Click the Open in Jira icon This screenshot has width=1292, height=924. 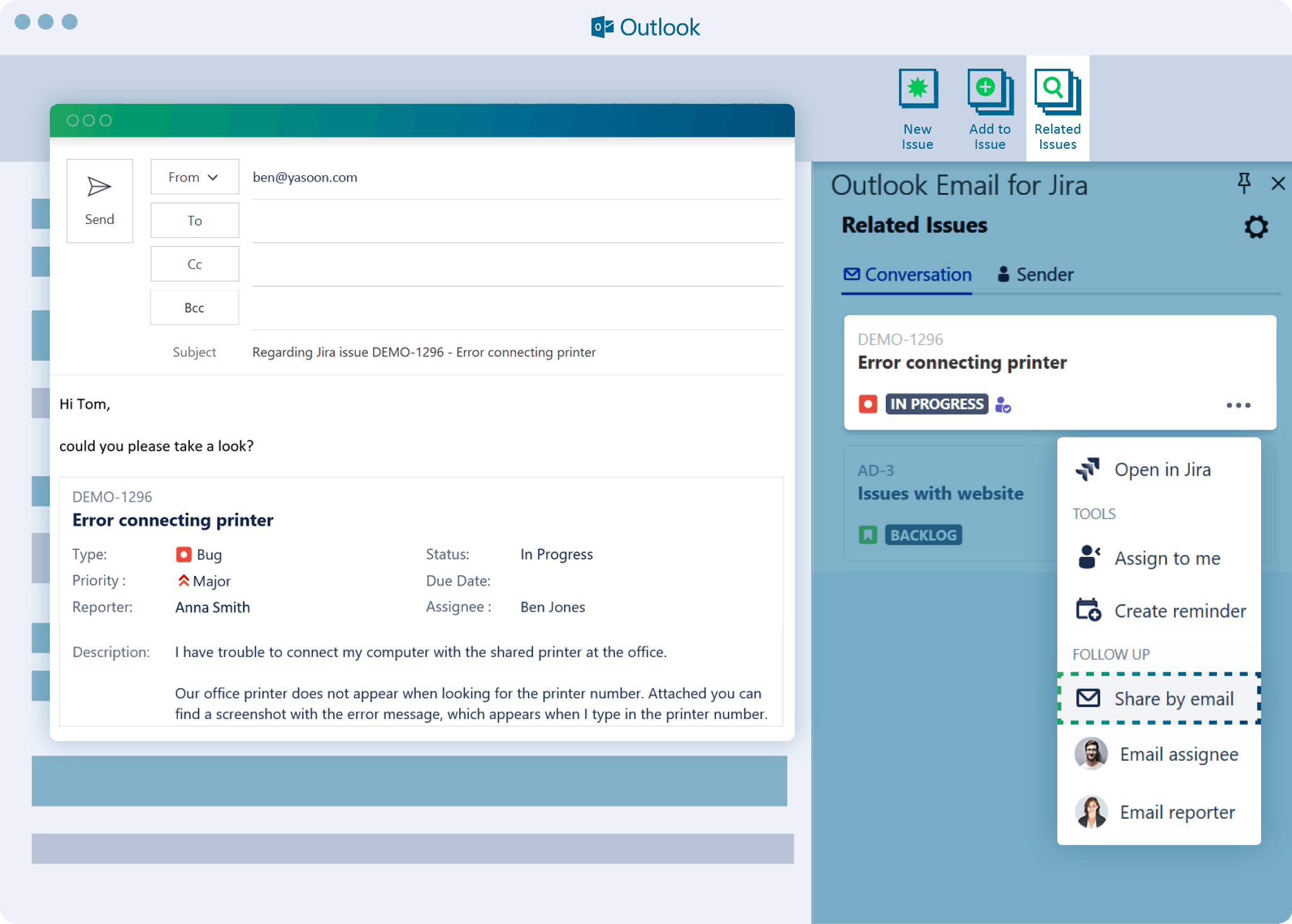coord(1088,470)
